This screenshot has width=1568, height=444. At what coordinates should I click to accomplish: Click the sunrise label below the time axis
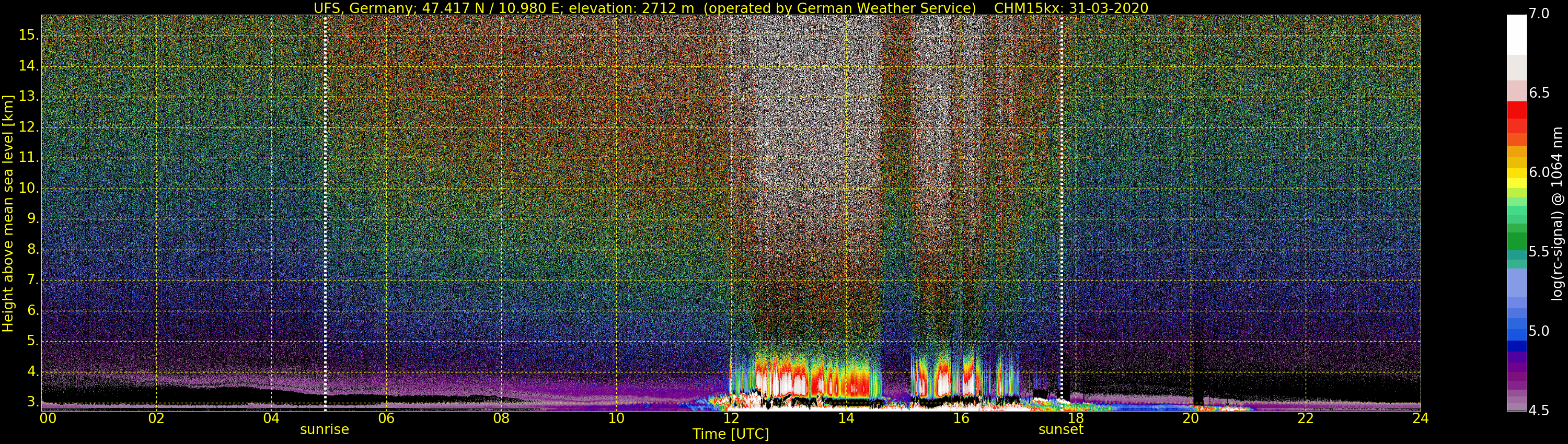click(325, 429)
